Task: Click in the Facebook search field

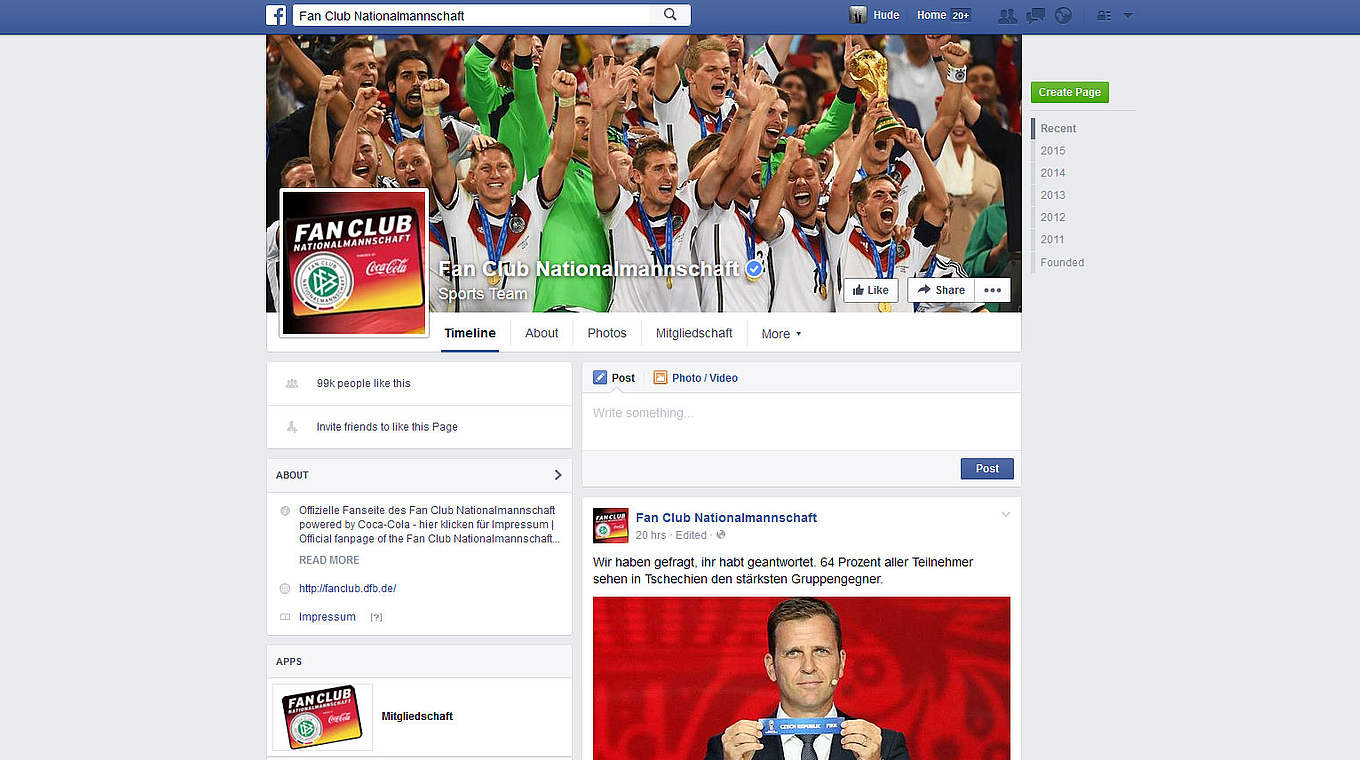Action: pyautogui.click(x=472, y=15)
